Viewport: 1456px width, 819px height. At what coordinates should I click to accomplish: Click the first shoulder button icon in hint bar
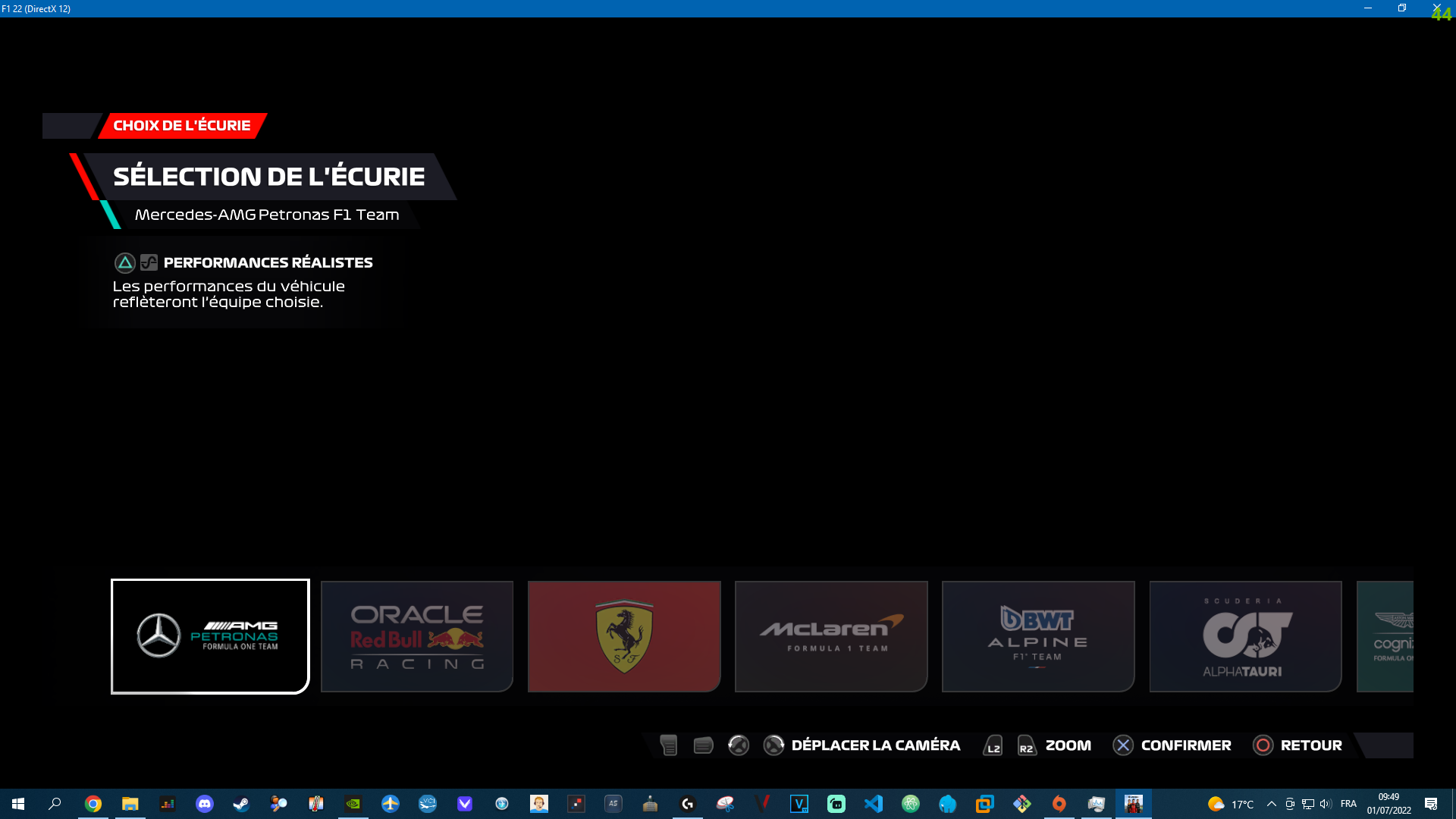pos(668,745)
